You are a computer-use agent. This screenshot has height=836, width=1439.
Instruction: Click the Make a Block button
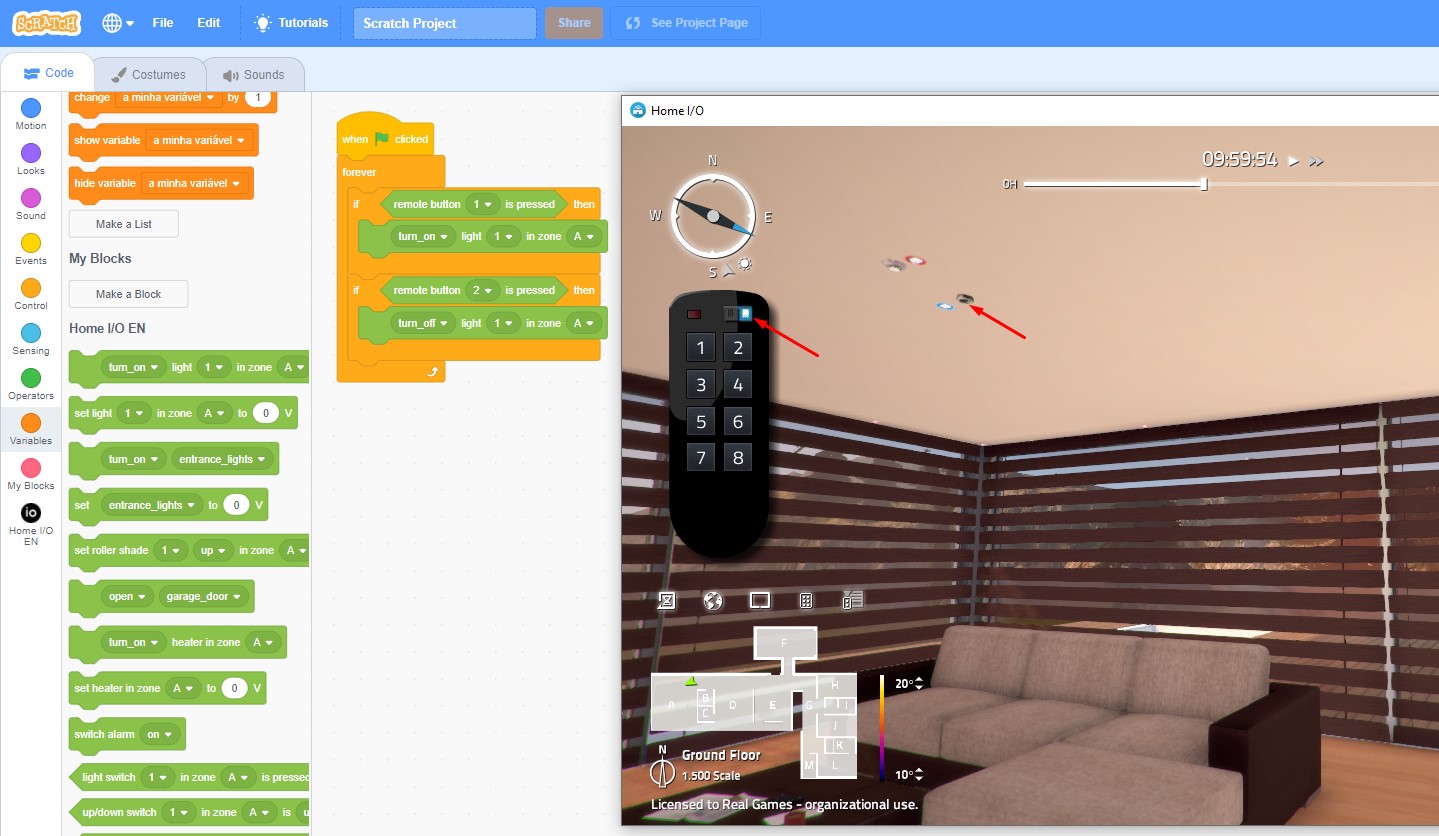click(128, 294)
